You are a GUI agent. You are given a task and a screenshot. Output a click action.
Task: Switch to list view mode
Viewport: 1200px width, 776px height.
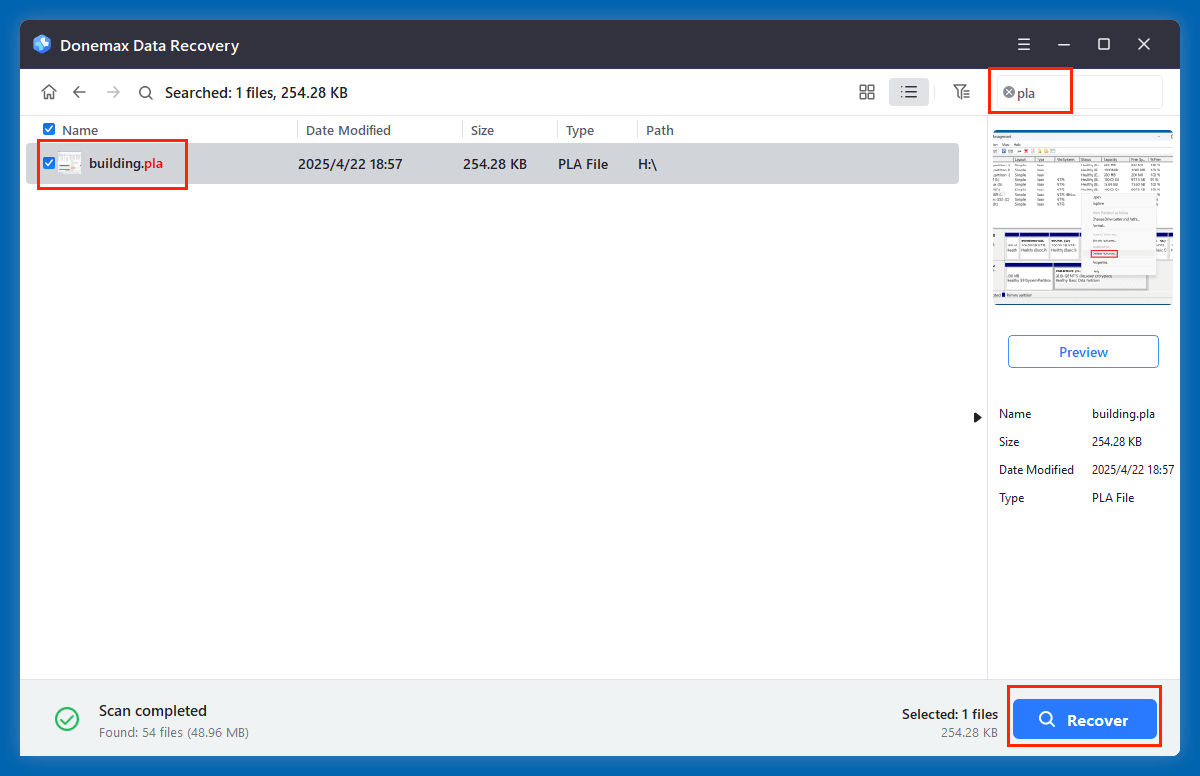[x=908, y=91]
